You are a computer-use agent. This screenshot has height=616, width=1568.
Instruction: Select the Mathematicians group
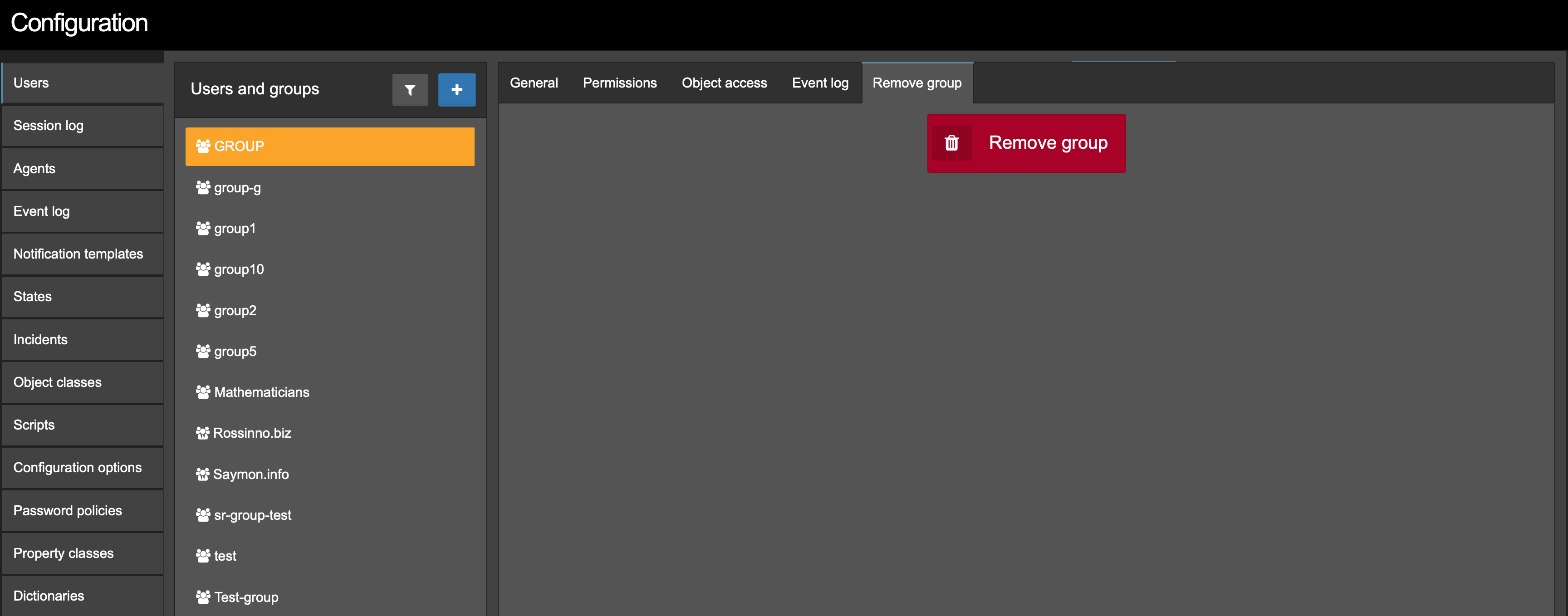pos(330,392)
